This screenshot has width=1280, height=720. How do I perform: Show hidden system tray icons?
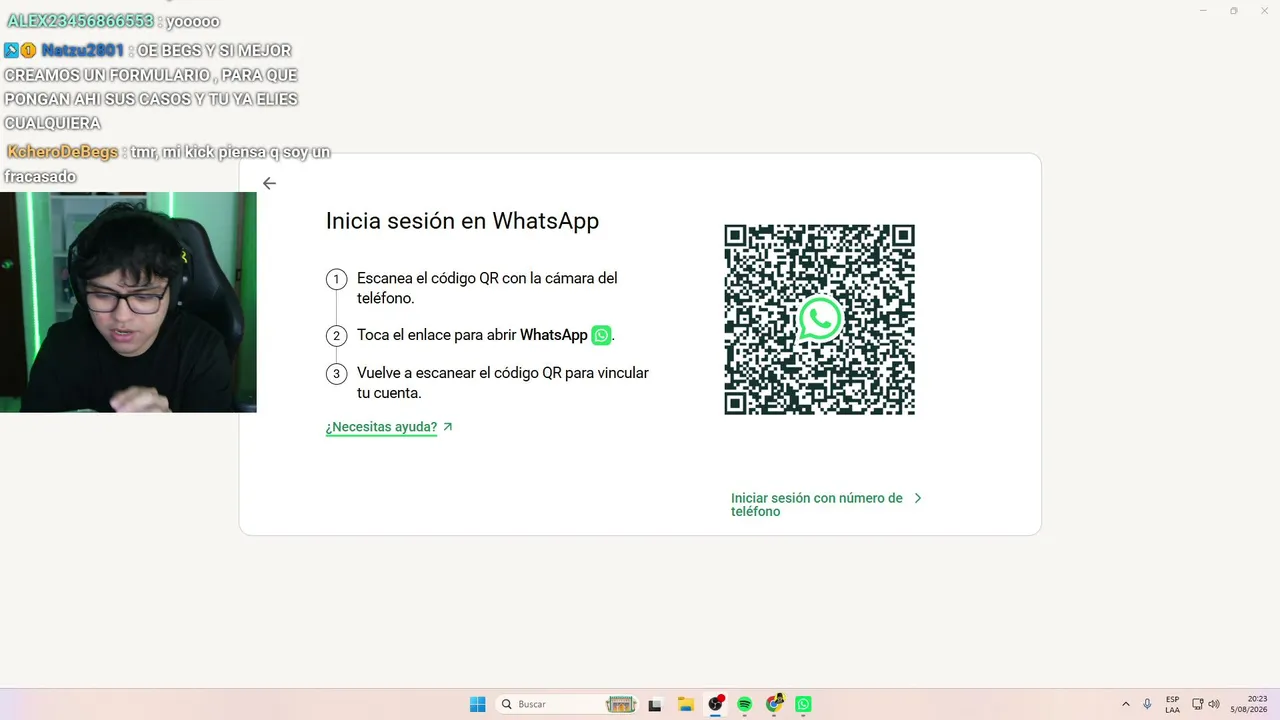pyautogui.click(x=1126, y=704)
